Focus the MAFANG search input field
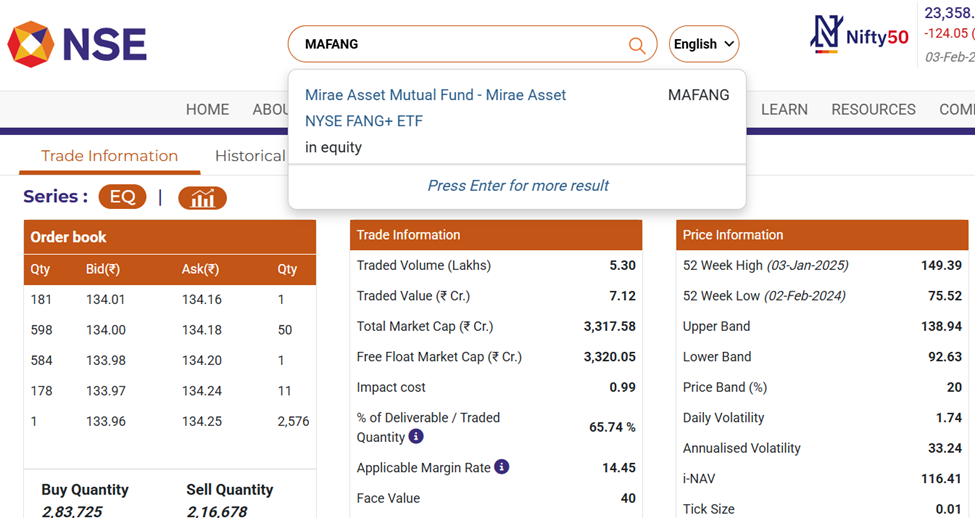 (473, 44)
